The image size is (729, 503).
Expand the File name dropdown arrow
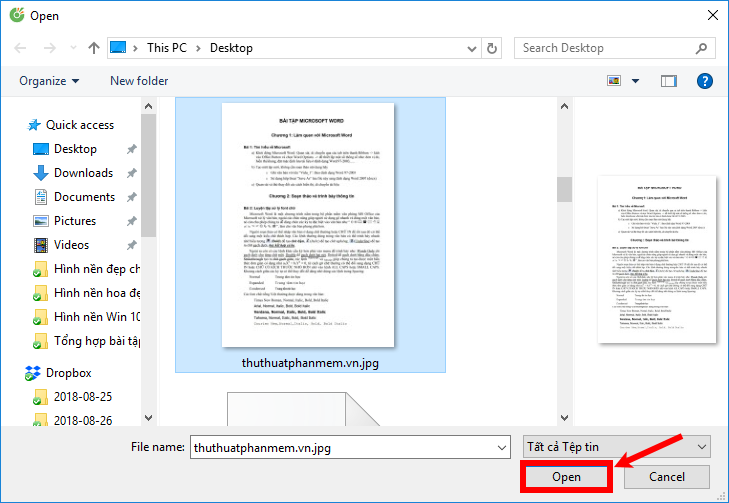502,448
